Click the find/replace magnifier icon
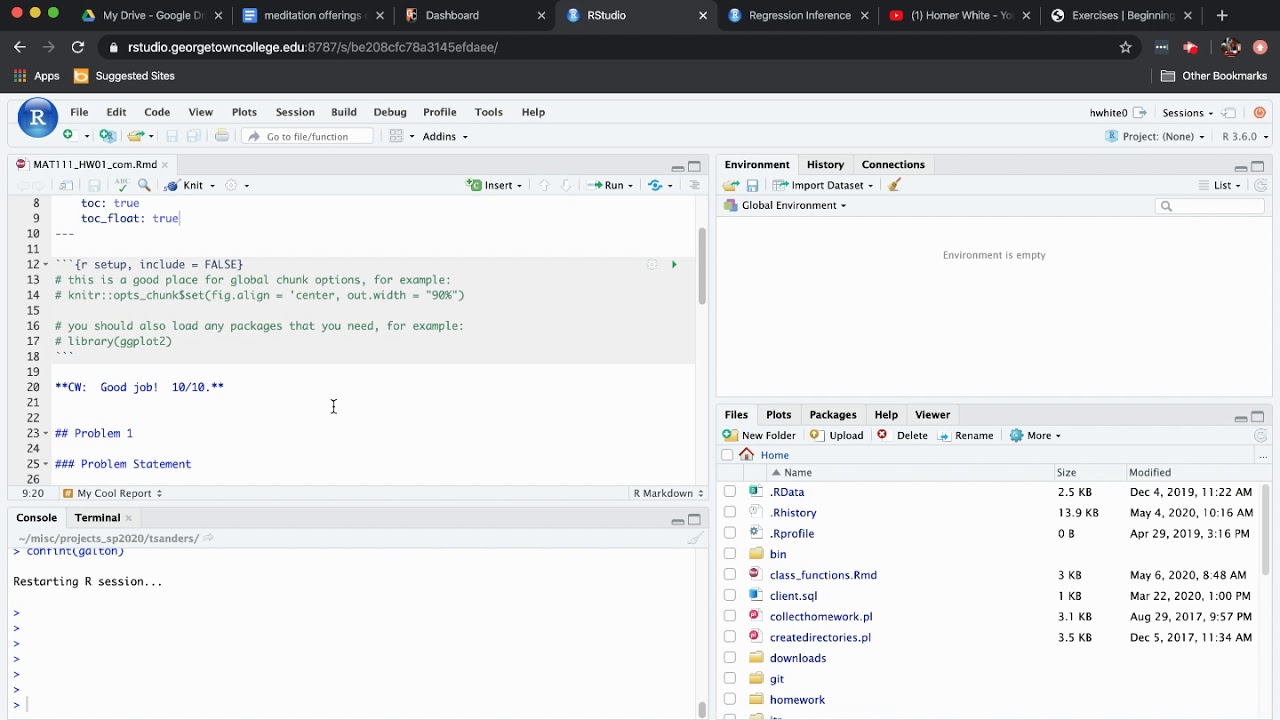Viewport: 1280px width, 720px height. pos(144,185)
